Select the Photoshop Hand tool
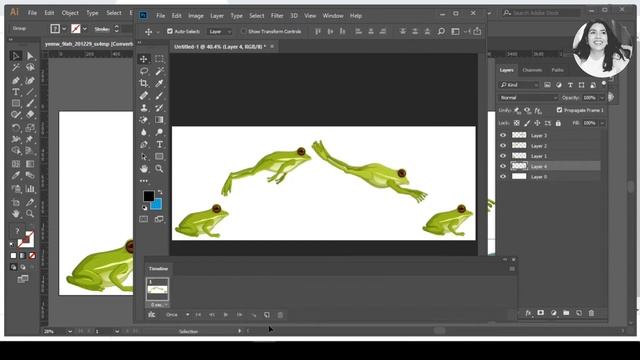The image size is (640, 360). click(x=144, y=169)
